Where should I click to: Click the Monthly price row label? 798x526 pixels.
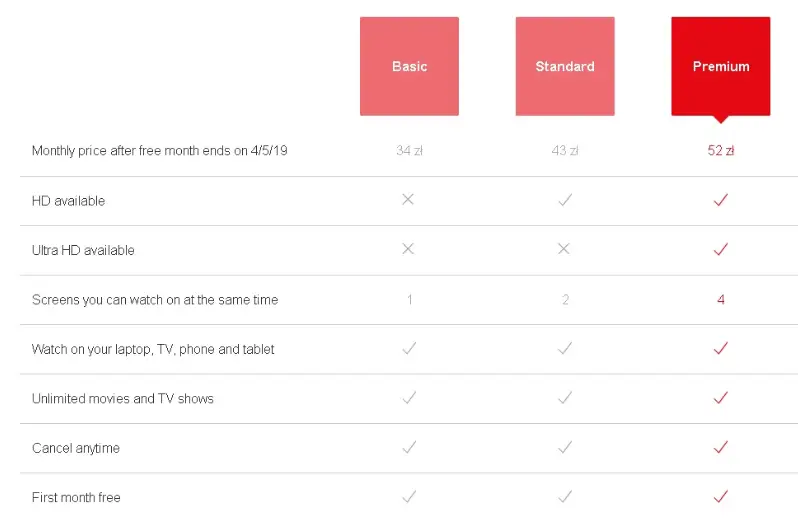[x=160, y=151]
